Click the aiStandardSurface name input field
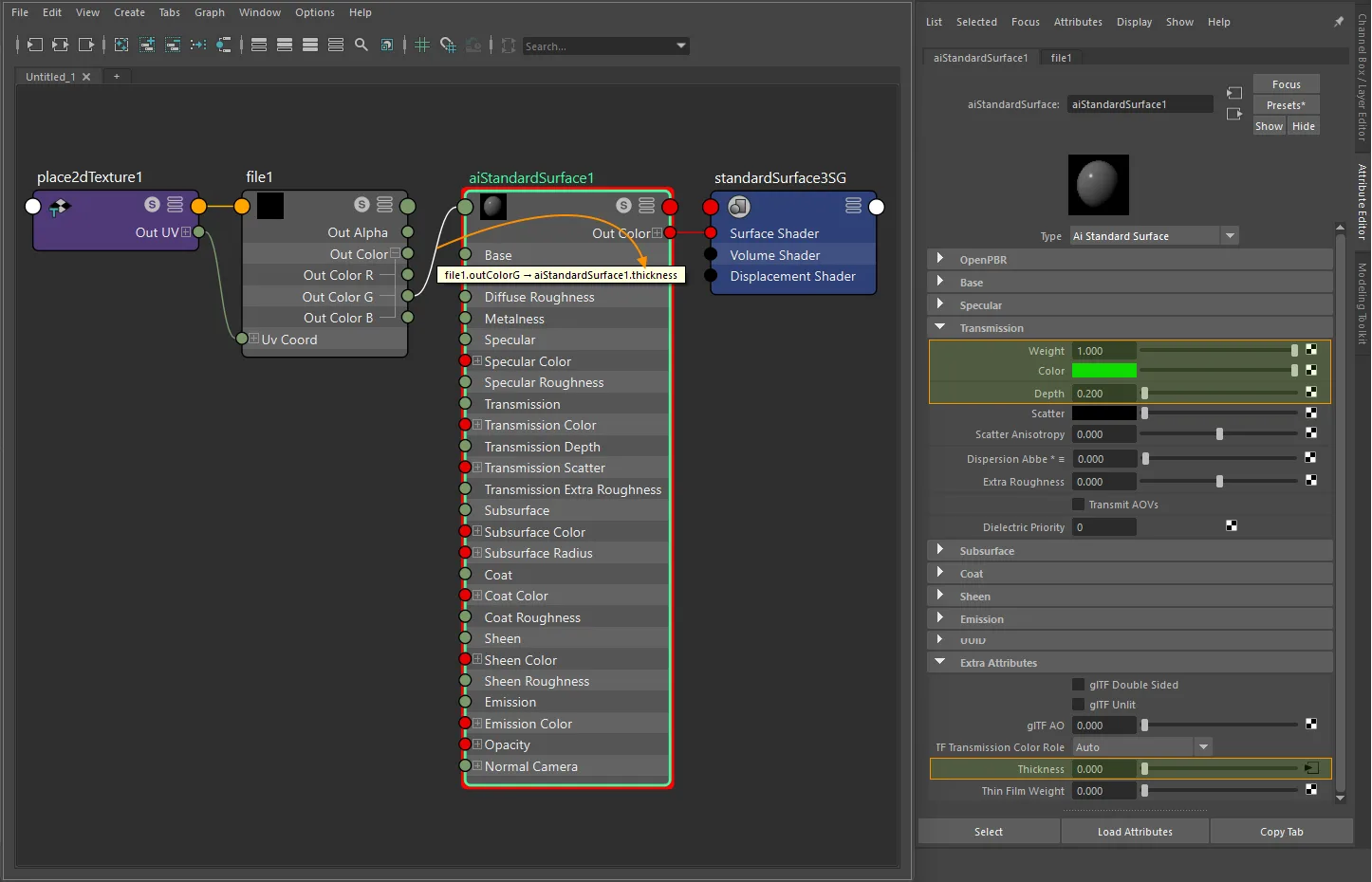This screenshot has width=1372, height=882. point(1140,104)
